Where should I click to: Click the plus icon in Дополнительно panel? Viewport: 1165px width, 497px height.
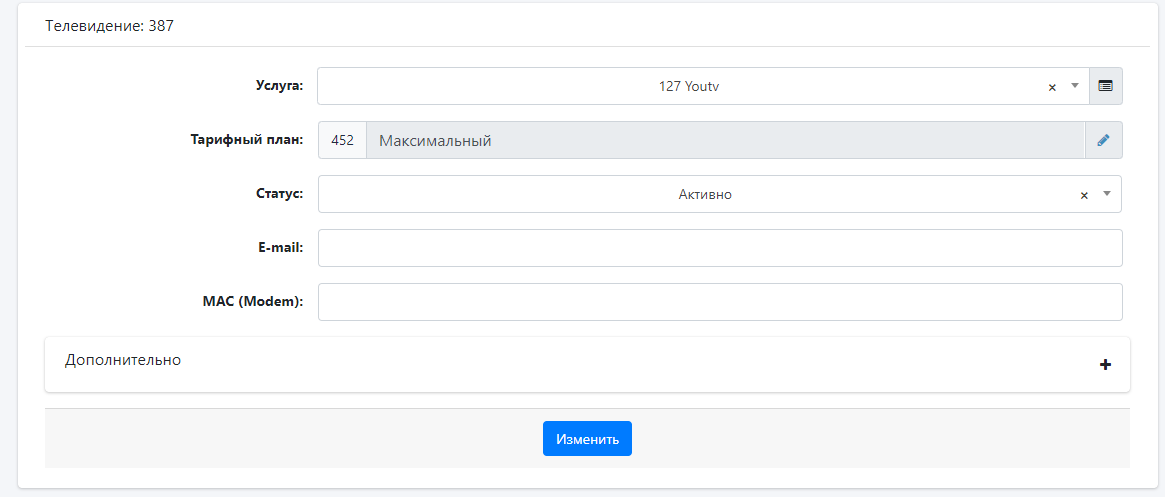pyautogui.click(x=1105, y=365)
